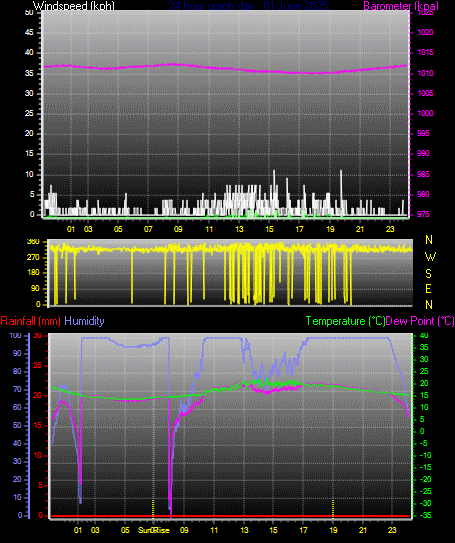Screen dimensions: 455x543
Task: Click the "35" value on the windspeed axis
Action: tap(29, 73)
